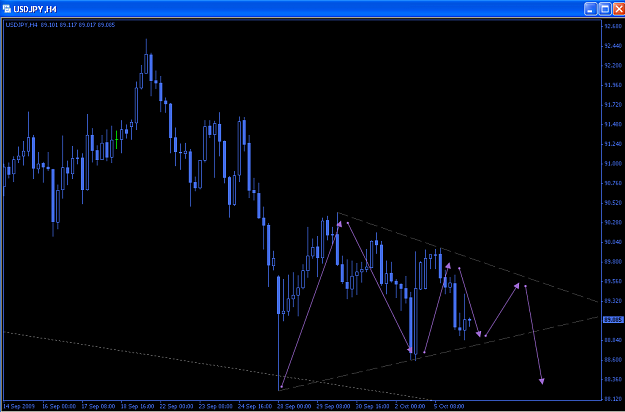Viewport: 625px width, 412px height.
Task: Click the highlighted current price label 89.085
Action: [613, 320]
